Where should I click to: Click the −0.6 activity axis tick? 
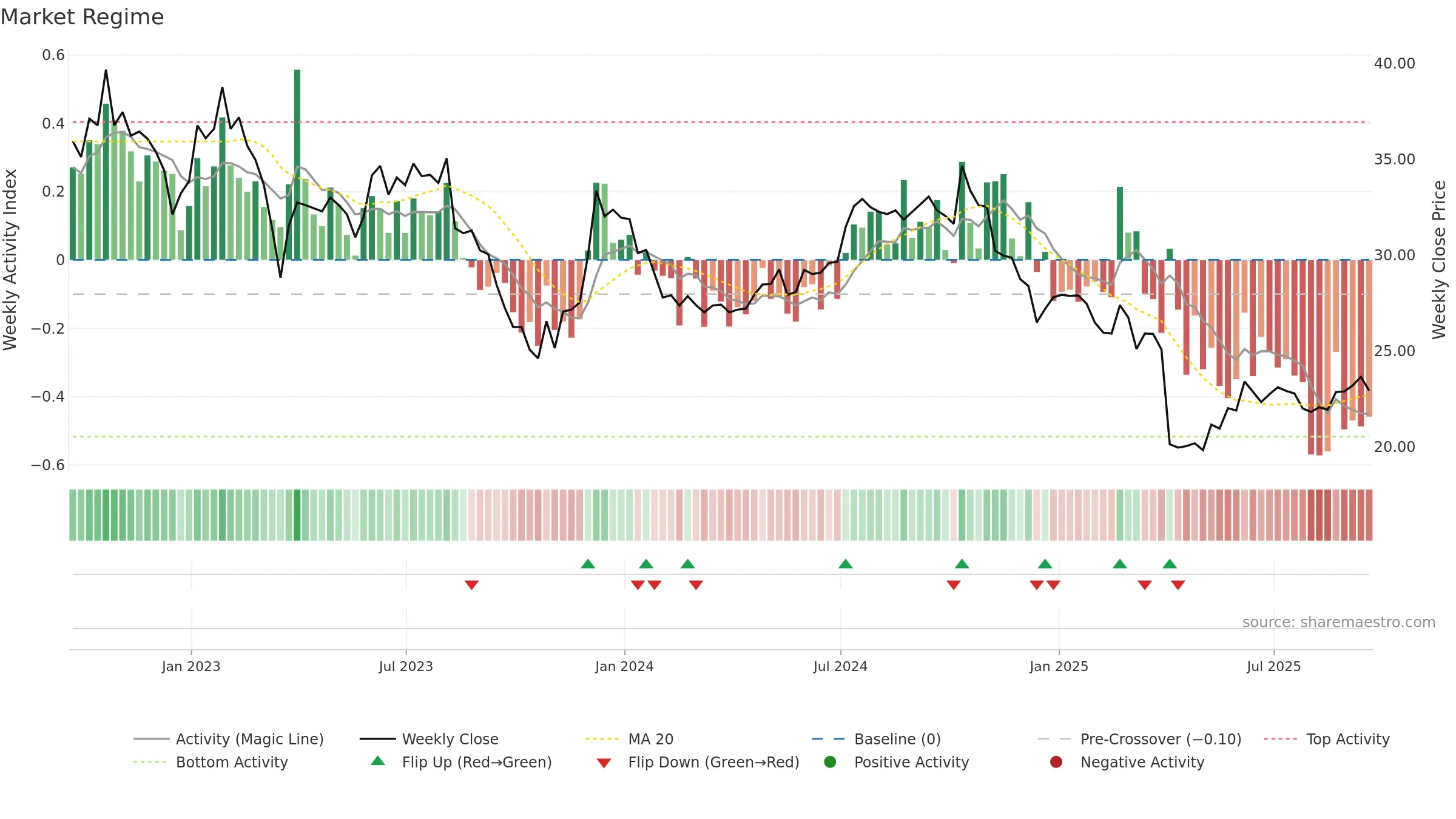[48, 465]
